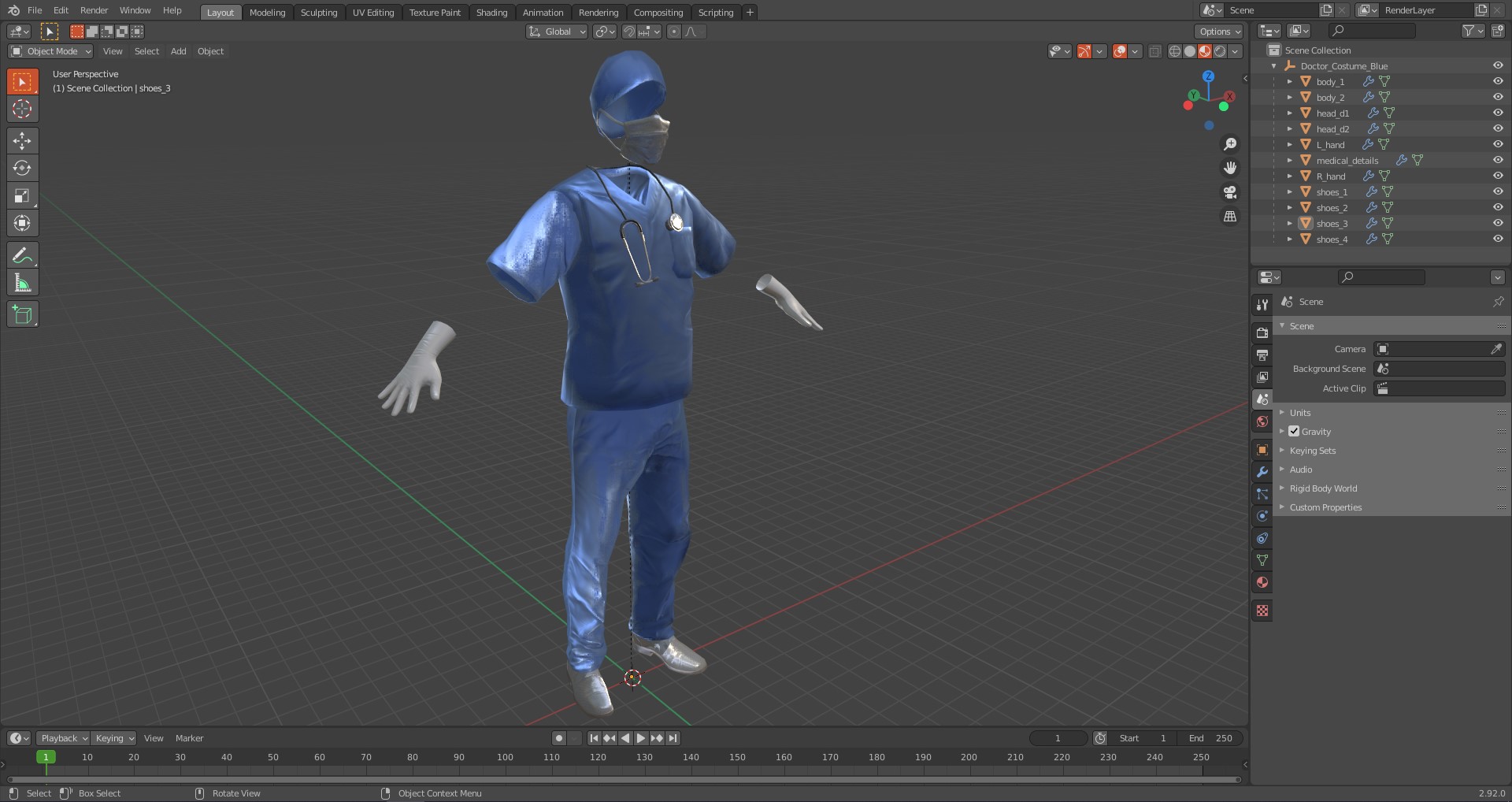Open World properties tab icon

pos(1262,421)
